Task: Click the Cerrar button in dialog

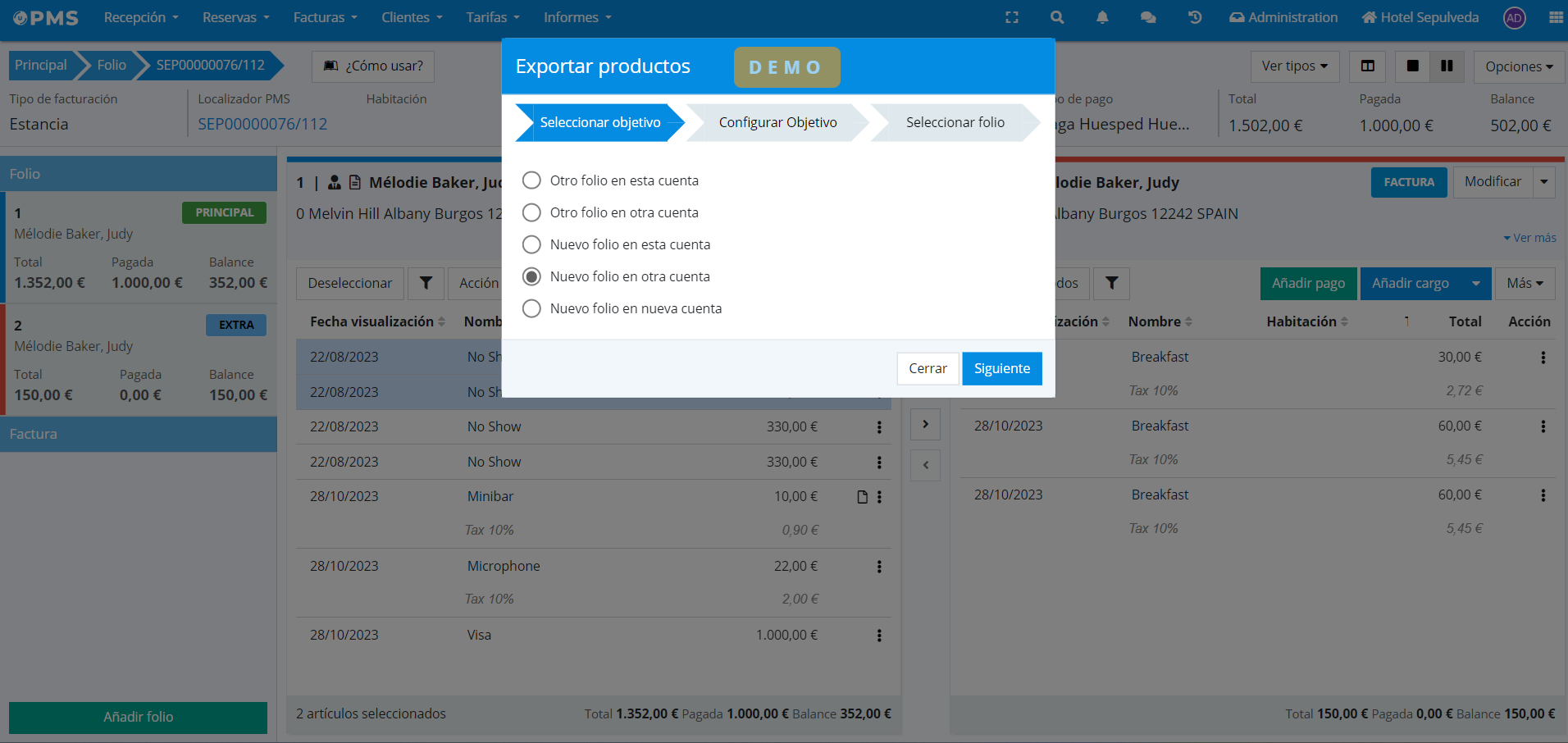Action: click(928, 368)
